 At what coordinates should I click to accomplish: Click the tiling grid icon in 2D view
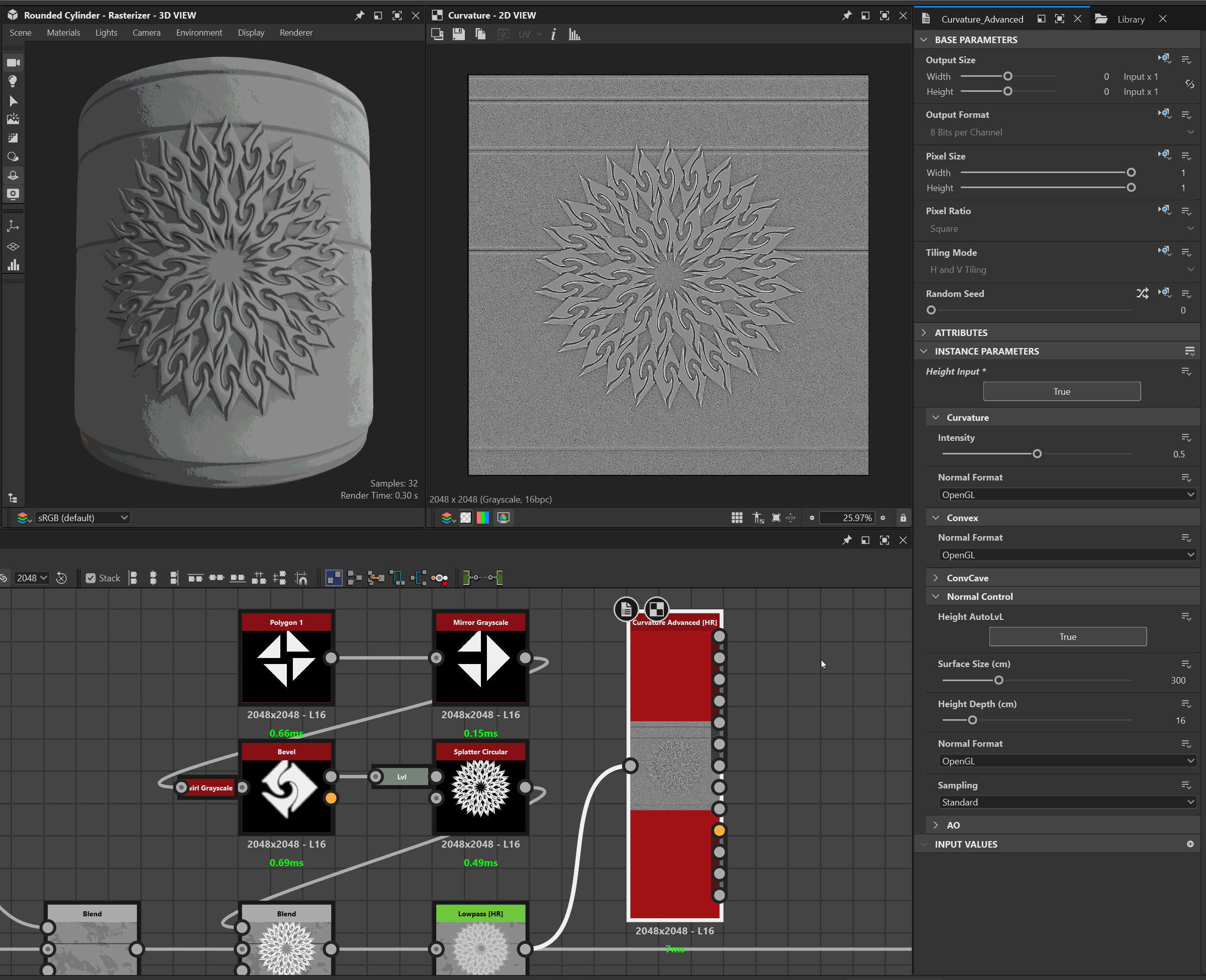[737, 518]
